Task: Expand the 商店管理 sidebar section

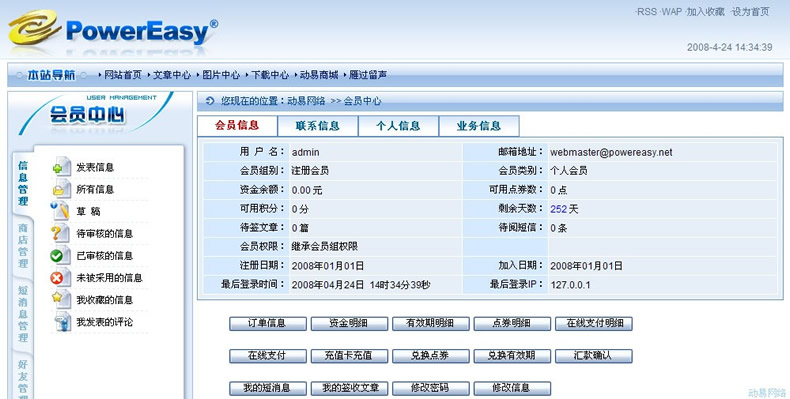Action: [23, 246]
